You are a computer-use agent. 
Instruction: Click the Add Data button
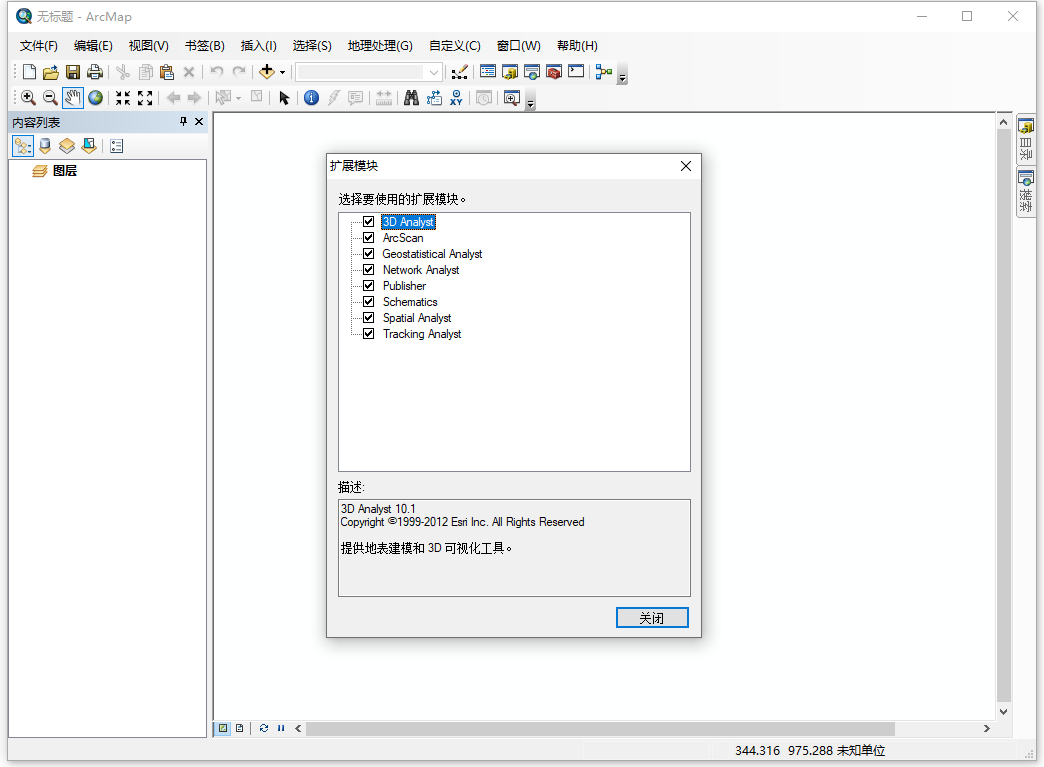(266, 72)
